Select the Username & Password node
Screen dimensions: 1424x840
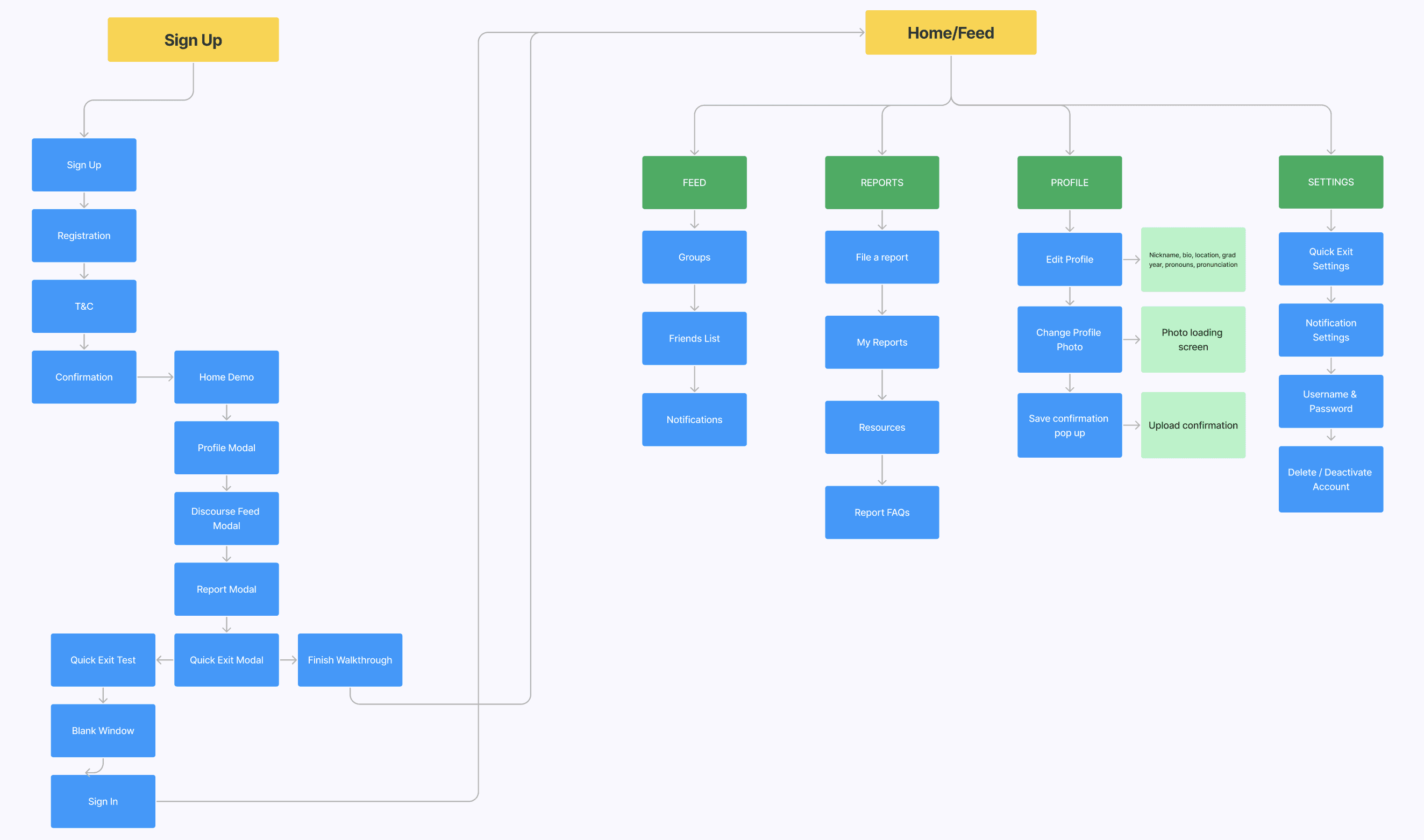click(x=1330, y=401)
